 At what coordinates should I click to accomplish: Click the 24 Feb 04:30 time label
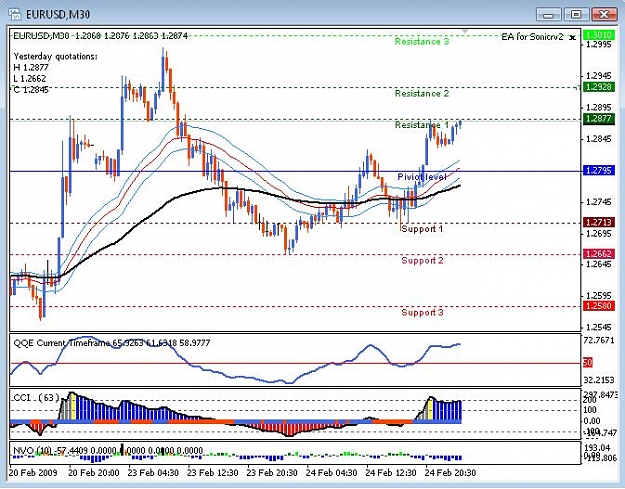(x=331, y=473)
